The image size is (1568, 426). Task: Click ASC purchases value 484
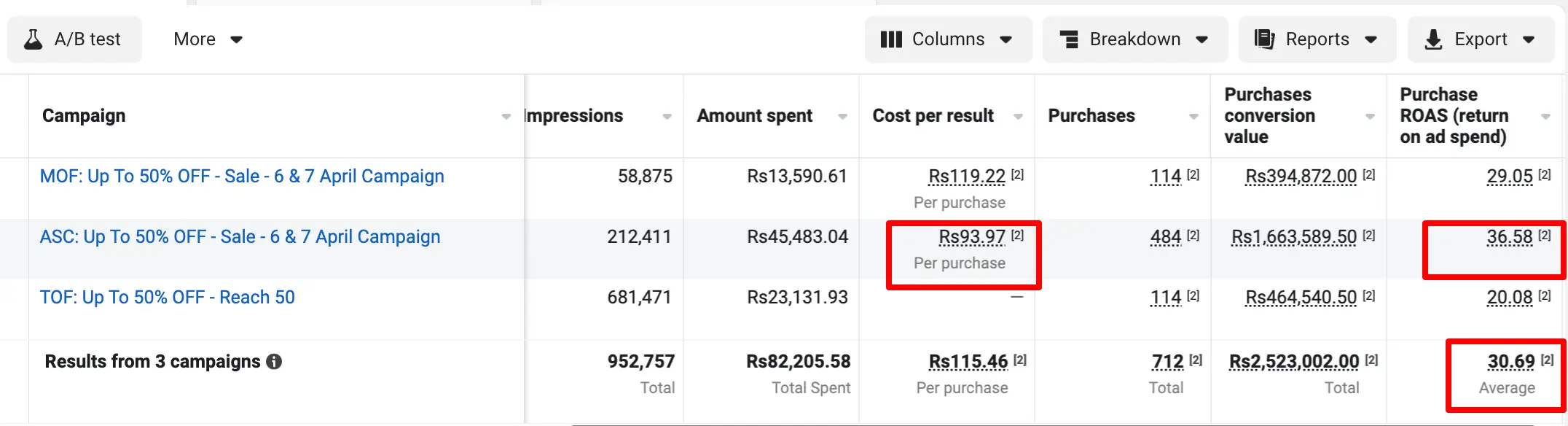pyautogui.click(x=1165, y=237)
